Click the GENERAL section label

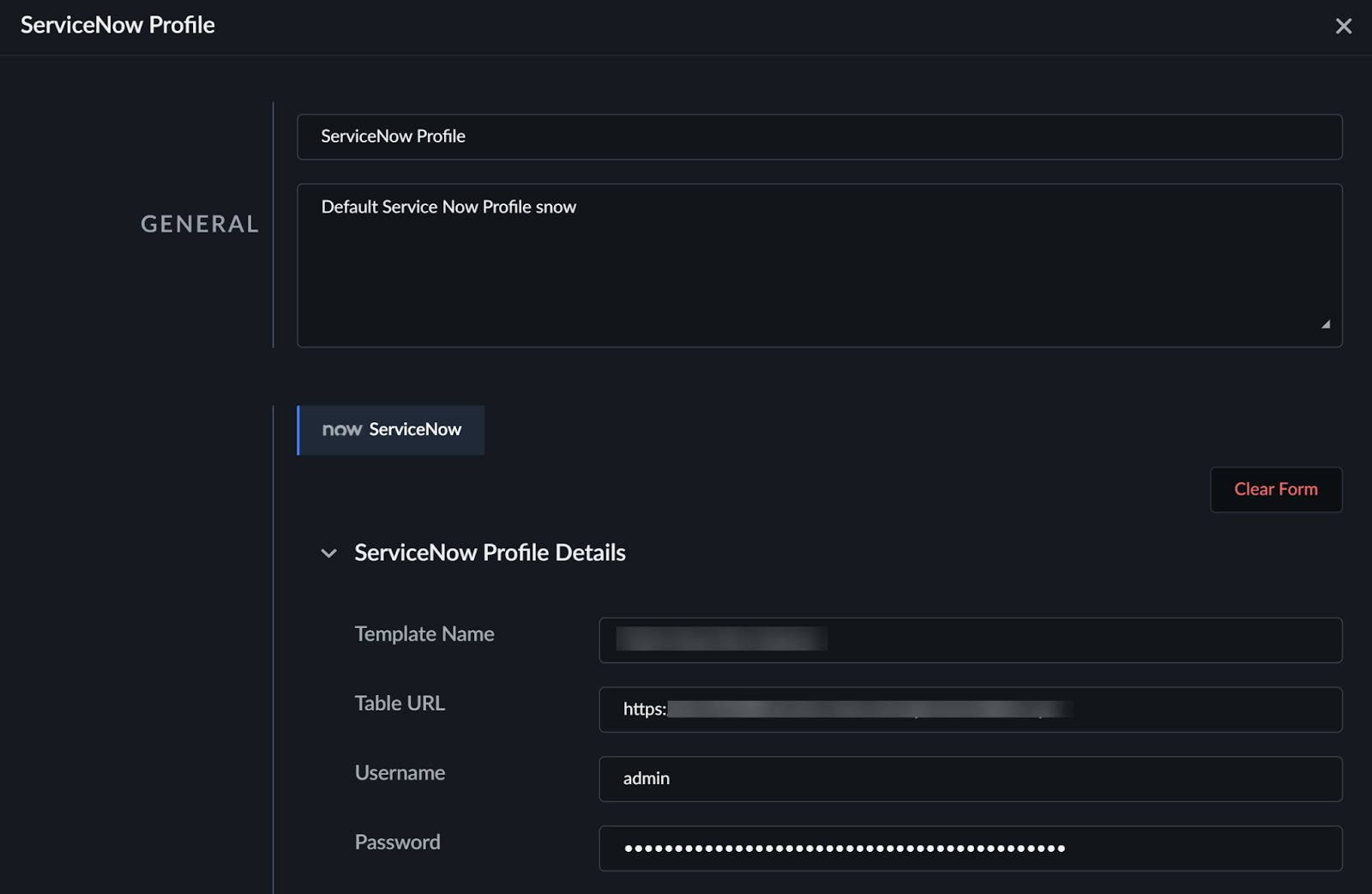pyautogui.click(x=200, y=224)
